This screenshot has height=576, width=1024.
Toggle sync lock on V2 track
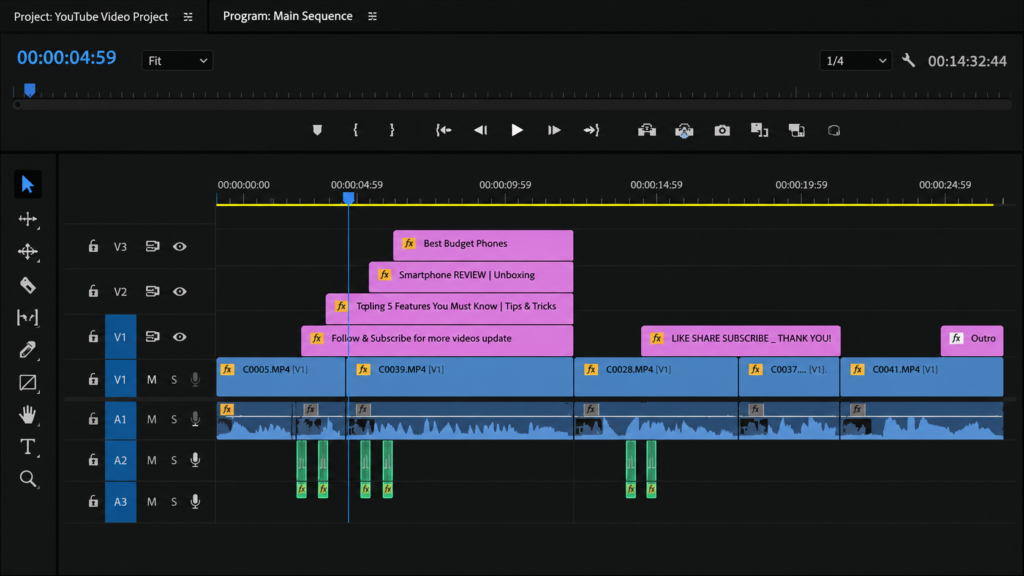(152, 291)
